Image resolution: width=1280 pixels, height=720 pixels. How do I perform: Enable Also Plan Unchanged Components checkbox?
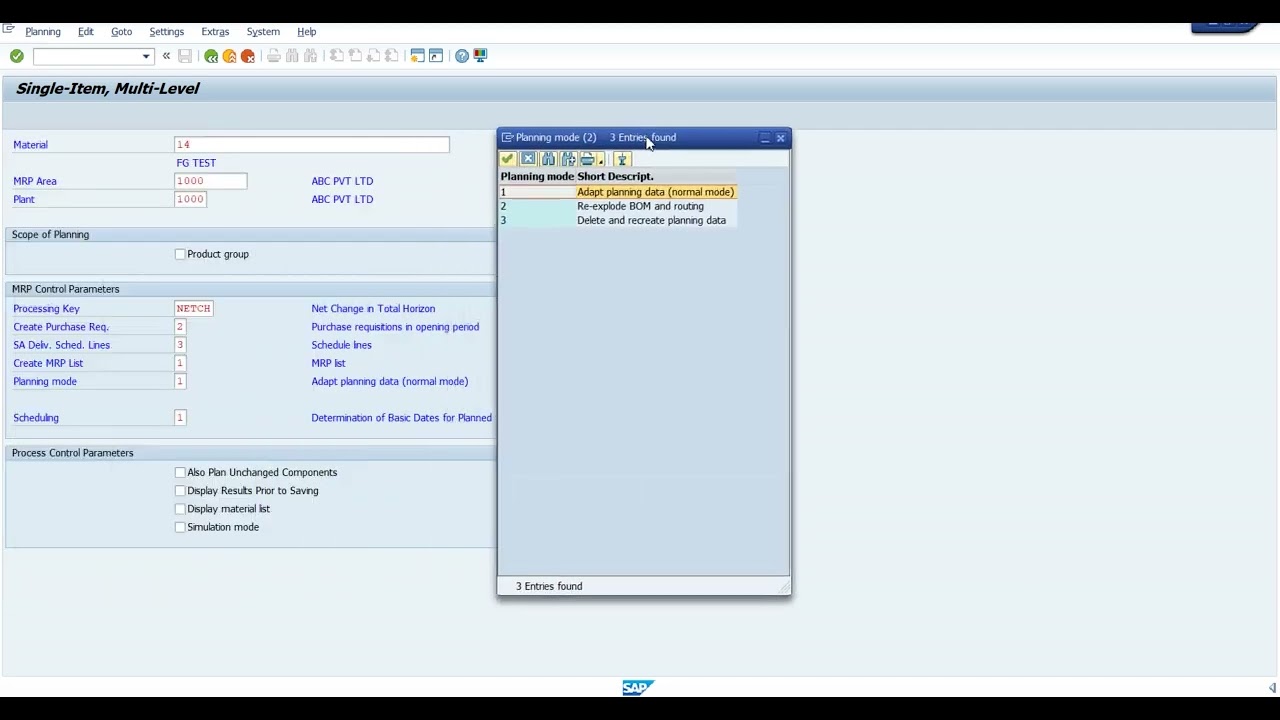[180, 472]
